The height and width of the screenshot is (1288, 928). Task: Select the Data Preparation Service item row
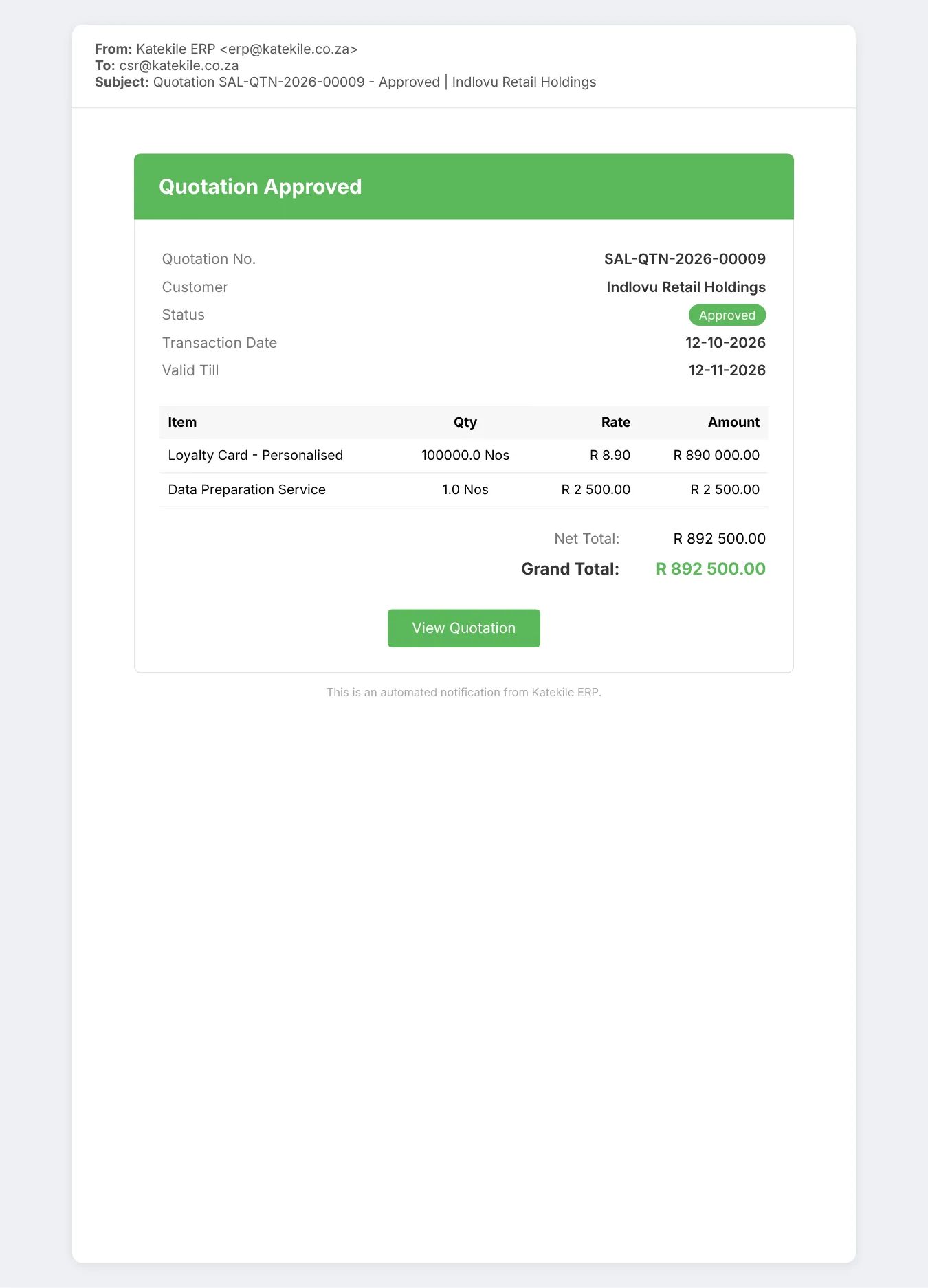point(464,490)
